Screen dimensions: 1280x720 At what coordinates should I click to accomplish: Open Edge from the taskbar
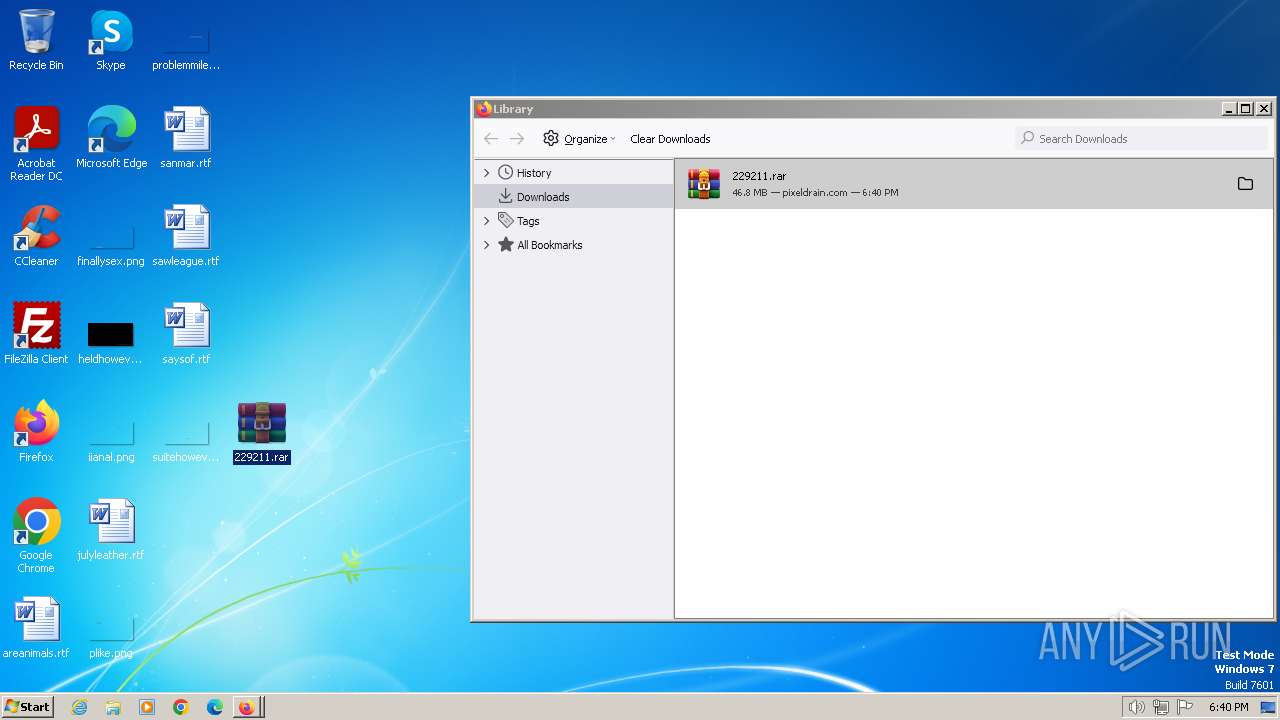point(215,707)
